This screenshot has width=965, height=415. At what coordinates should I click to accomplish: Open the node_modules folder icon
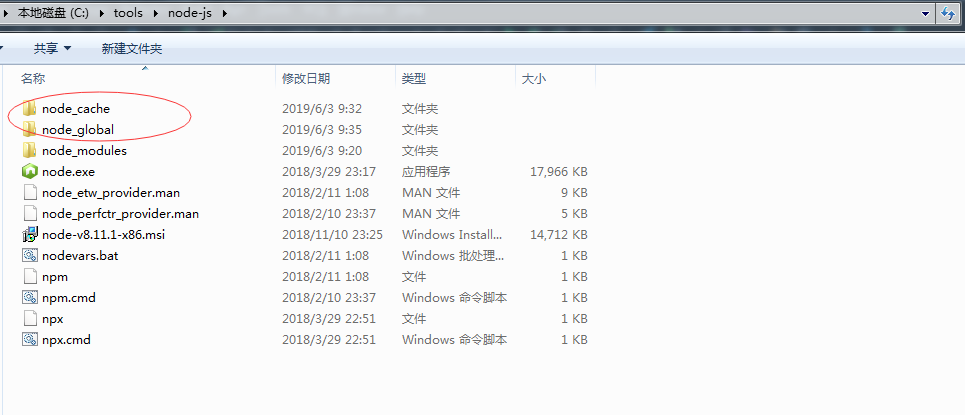[29, 150]
